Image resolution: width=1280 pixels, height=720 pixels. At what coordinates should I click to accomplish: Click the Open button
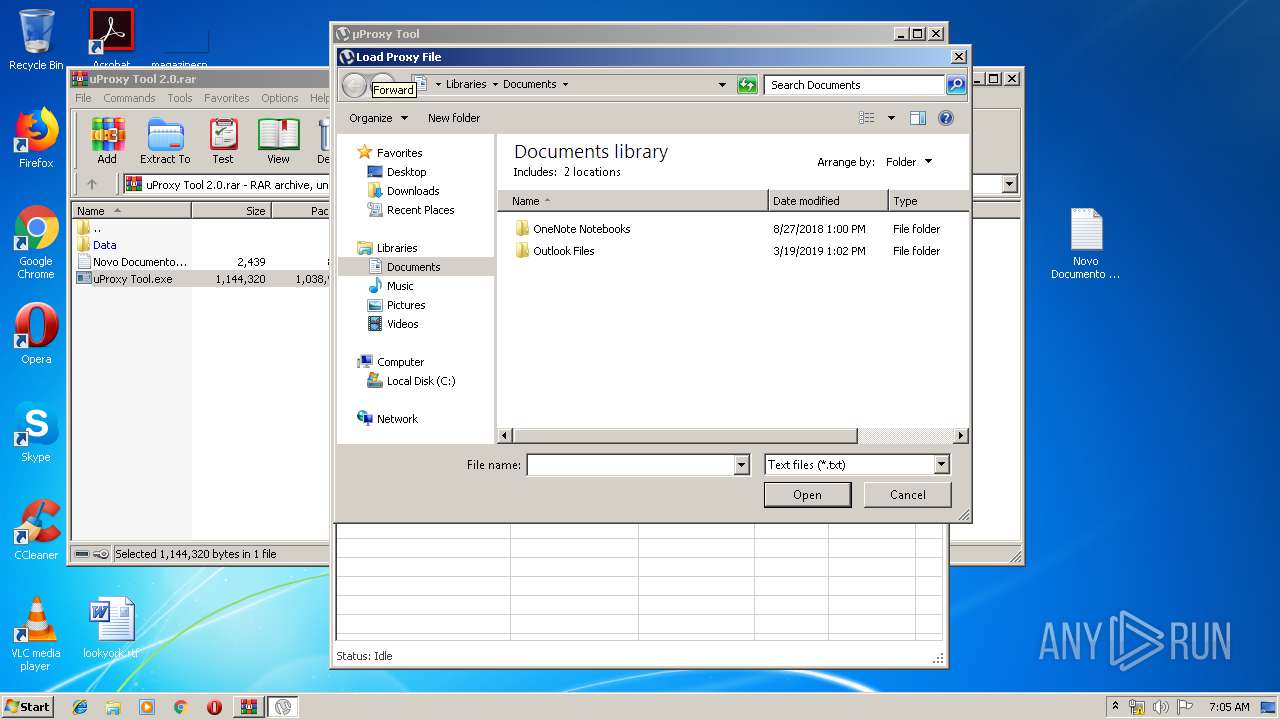(x=807, y=495)
